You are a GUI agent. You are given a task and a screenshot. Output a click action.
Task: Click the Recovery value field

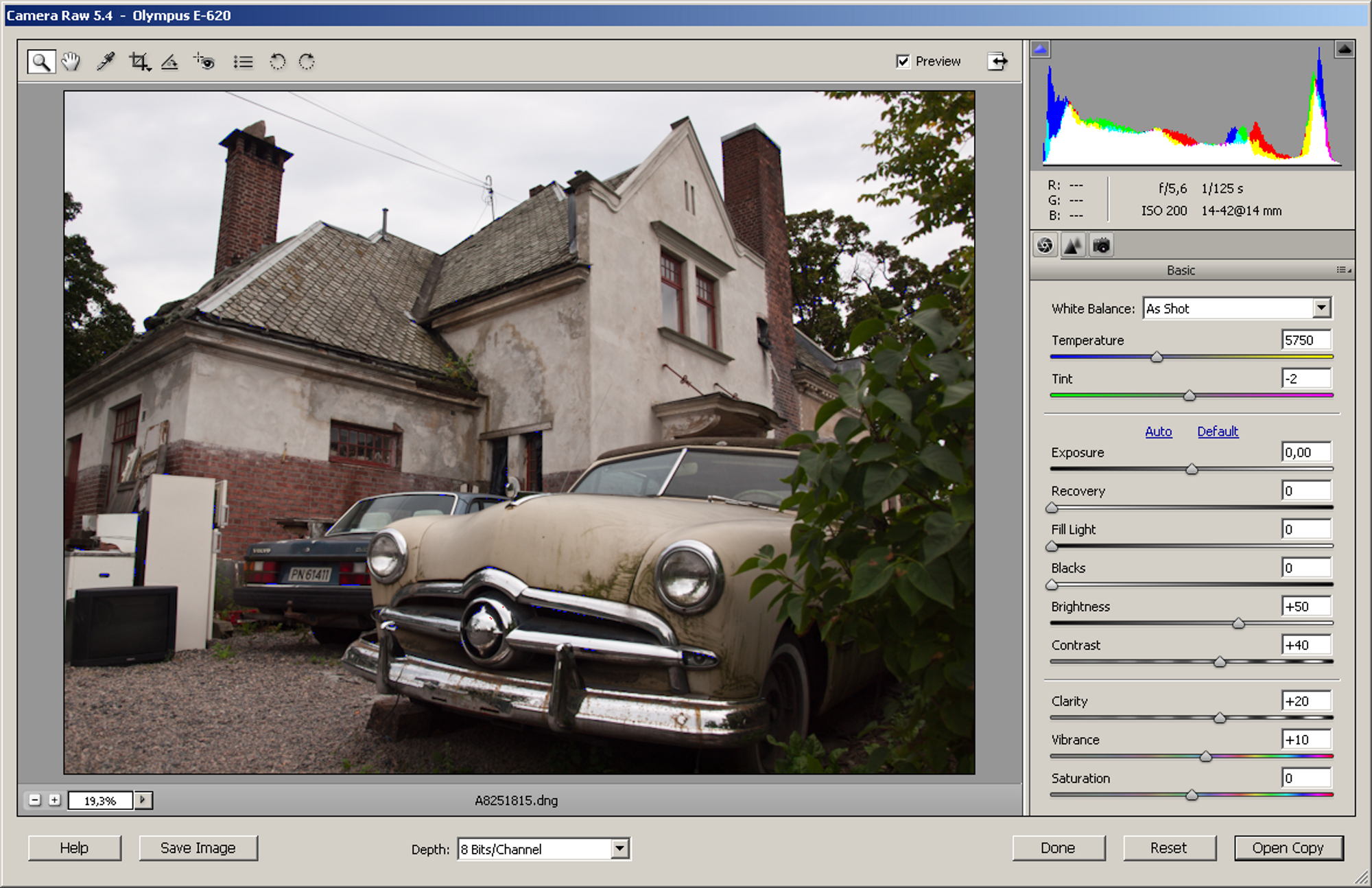point(1306,491)
